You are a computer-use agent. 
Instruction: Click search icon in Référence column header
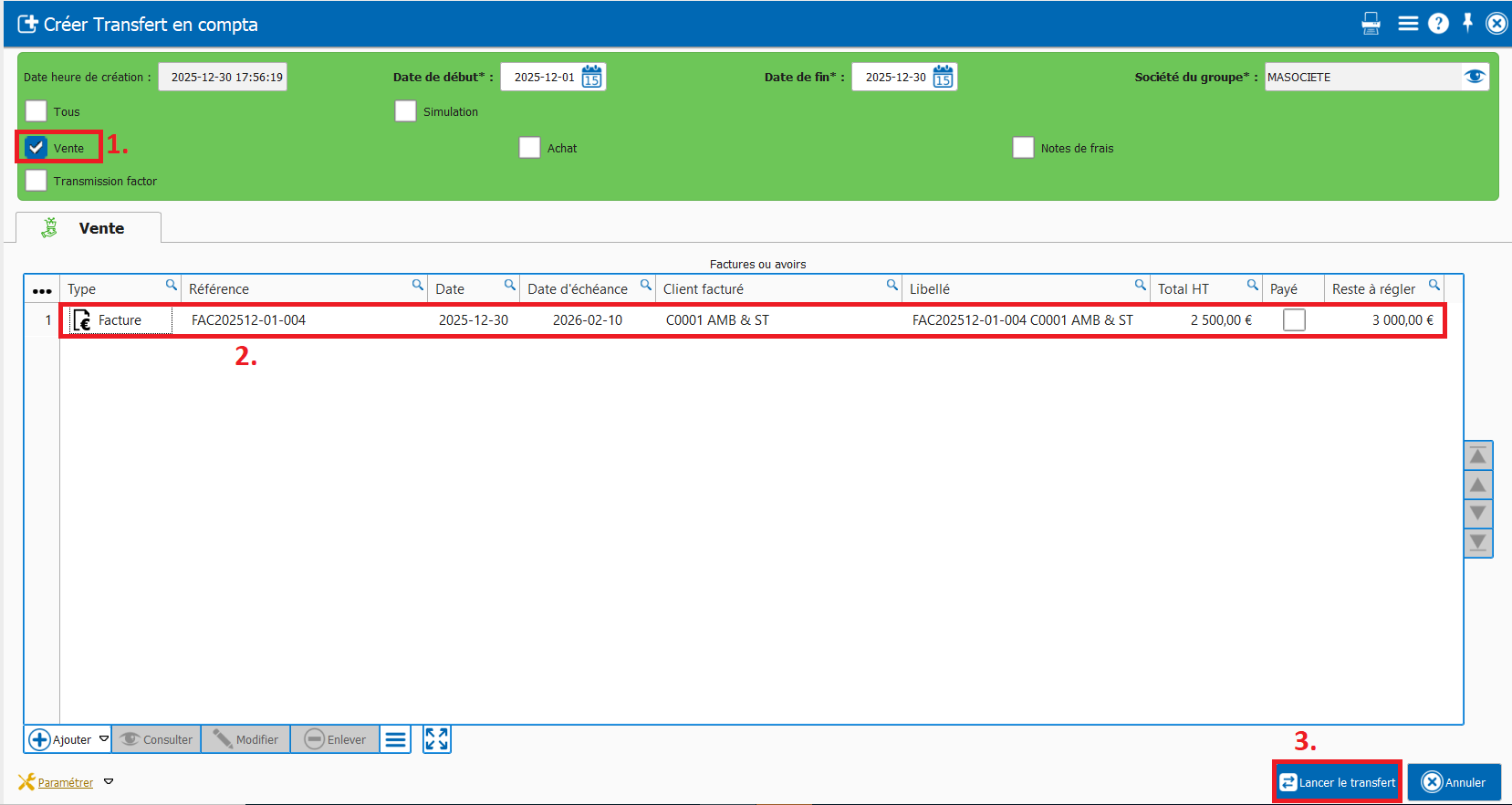[x=418, y=286]
